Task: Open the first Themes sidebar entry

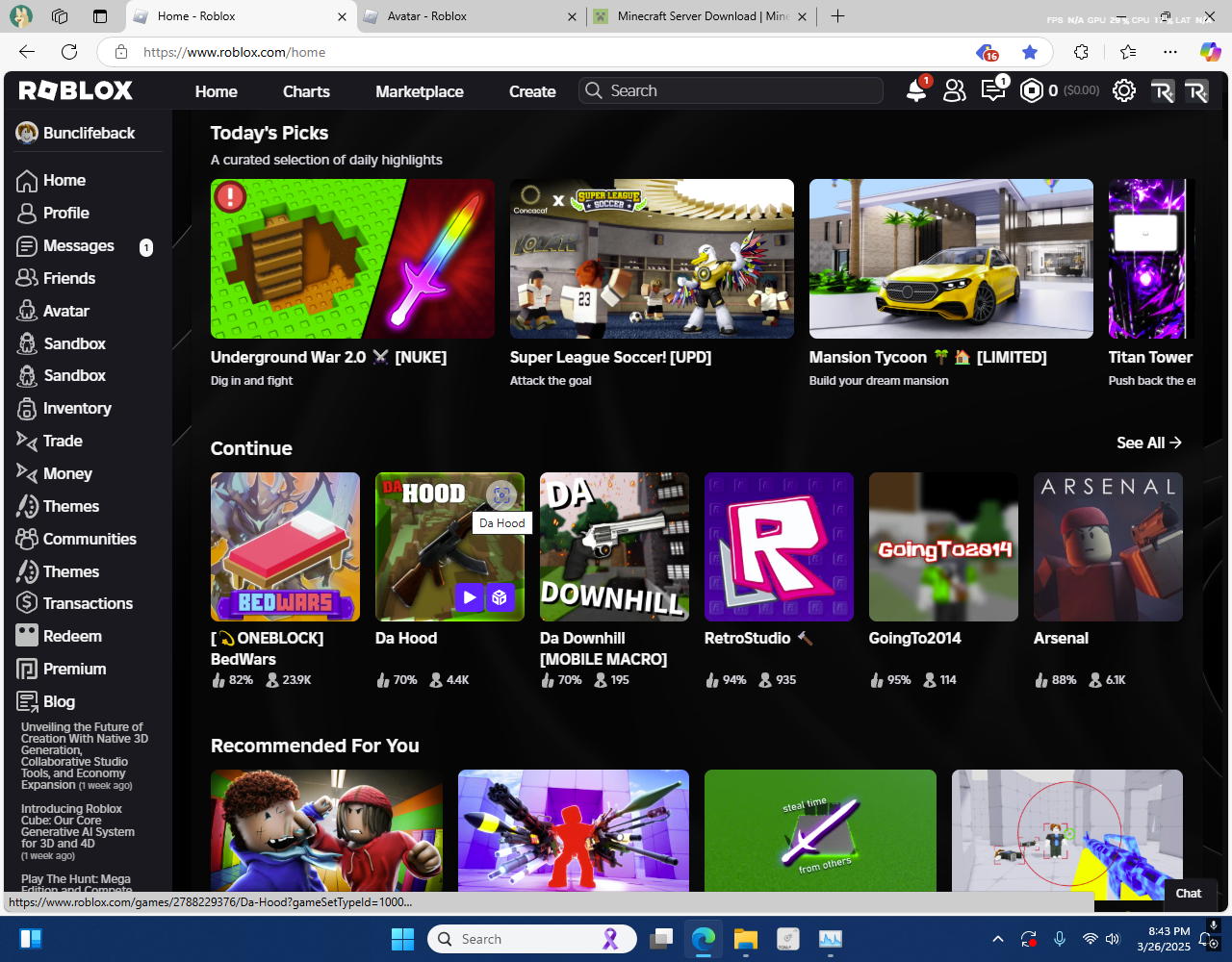Action: [58, 506]
